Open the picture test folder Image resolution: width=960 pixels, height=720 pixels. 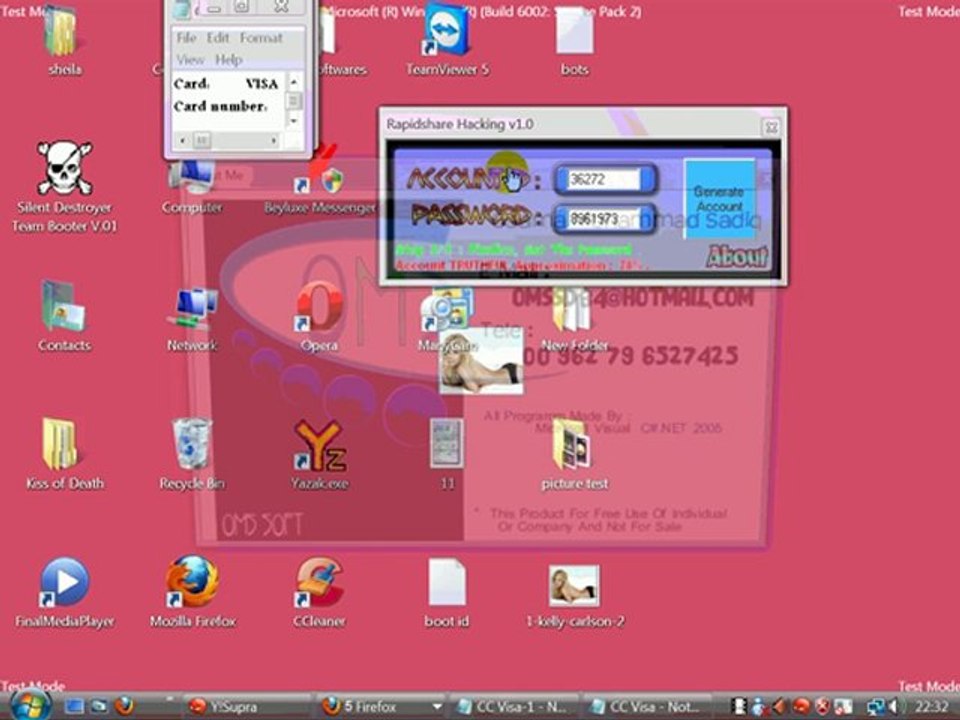[574, 456]
